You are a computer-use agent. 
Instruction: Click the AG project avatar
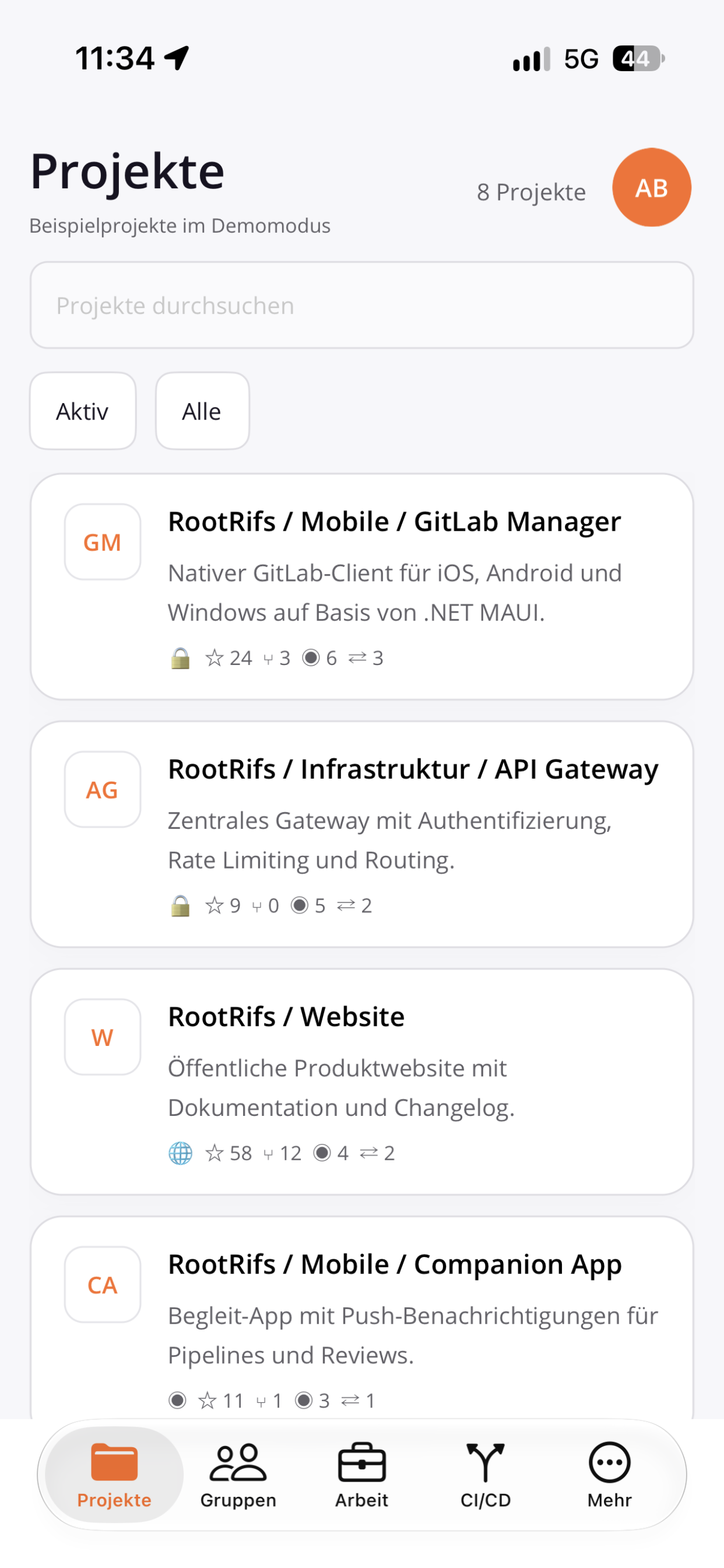click(x=102, y=789)
